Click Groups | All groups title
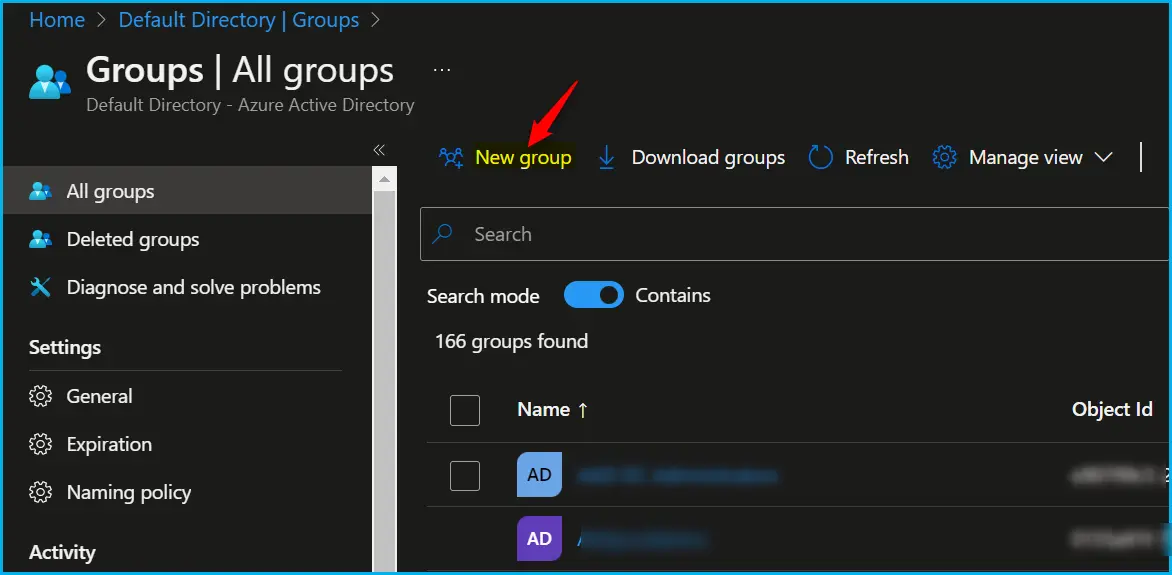Image resolution: width=1172 pixels, height=575 pixels. point(240,70)
